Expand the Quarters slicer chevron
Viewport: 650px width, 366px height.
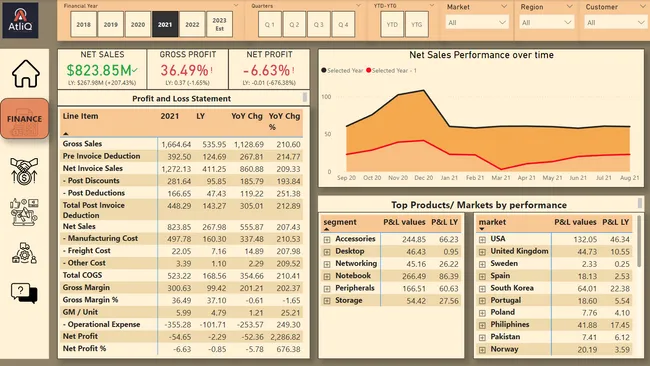(358, 5)
